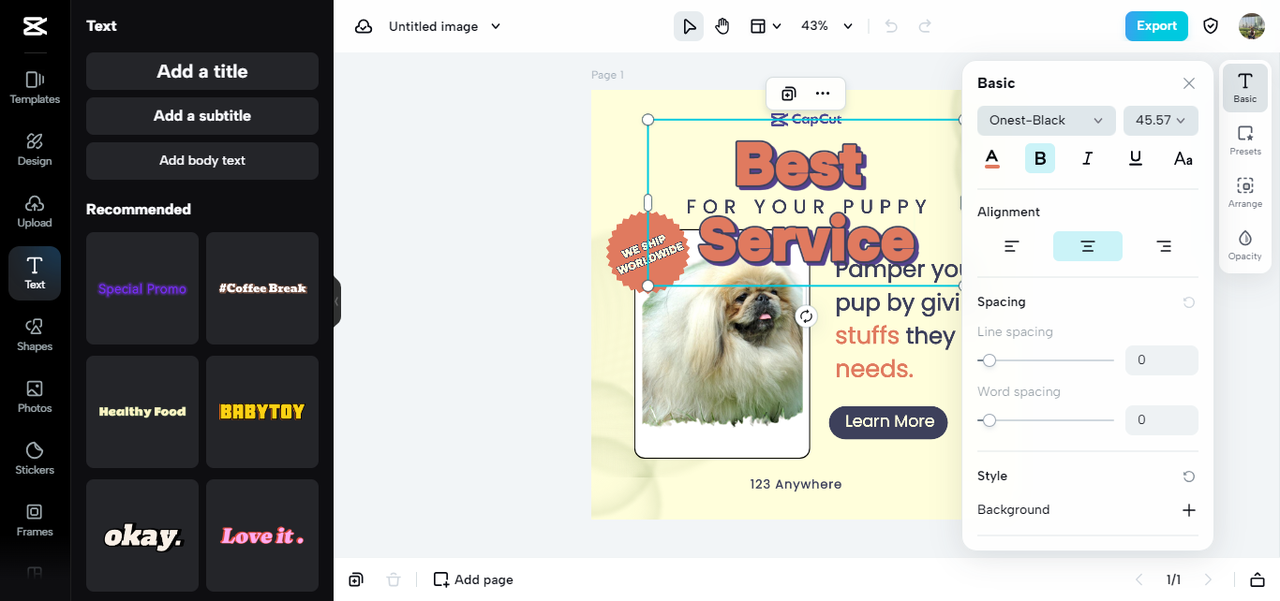Click the Learn More button on canvas
The image size is (1280, 601).
click(888, 422)
